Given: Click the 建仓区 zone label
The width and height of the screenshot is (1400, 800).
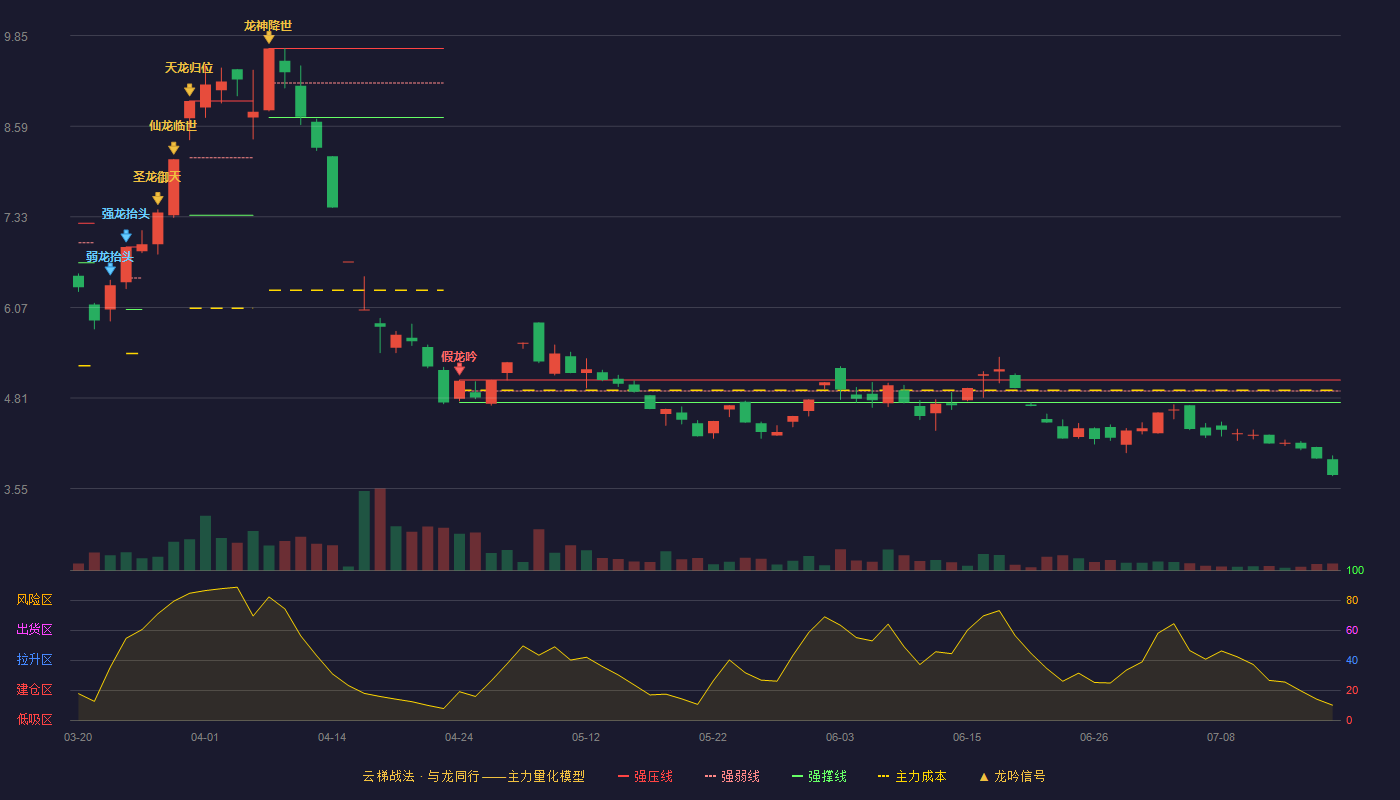Looking at the screenshot, I should tap(34, 690).
